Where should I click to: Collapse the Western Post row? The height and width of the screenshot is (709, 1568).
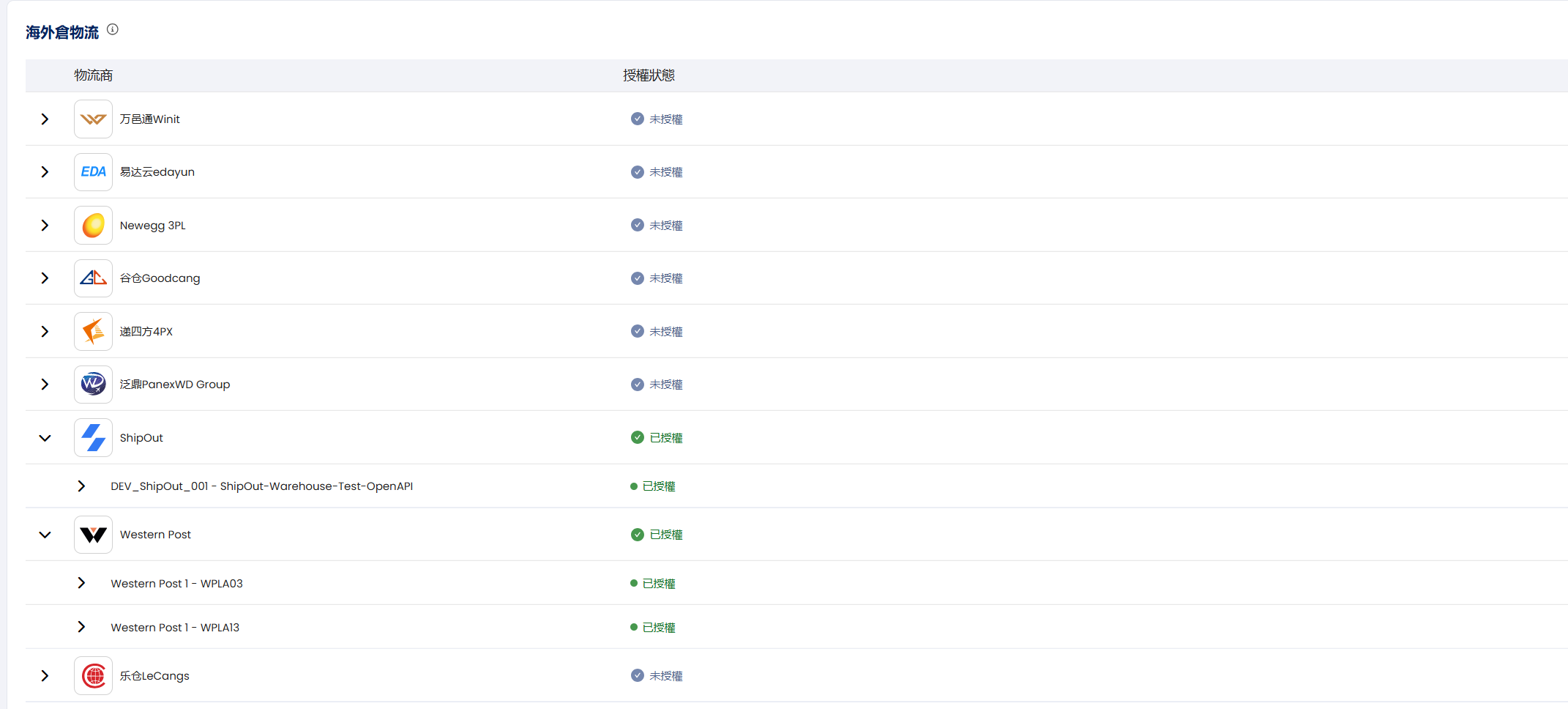(45, 535)
